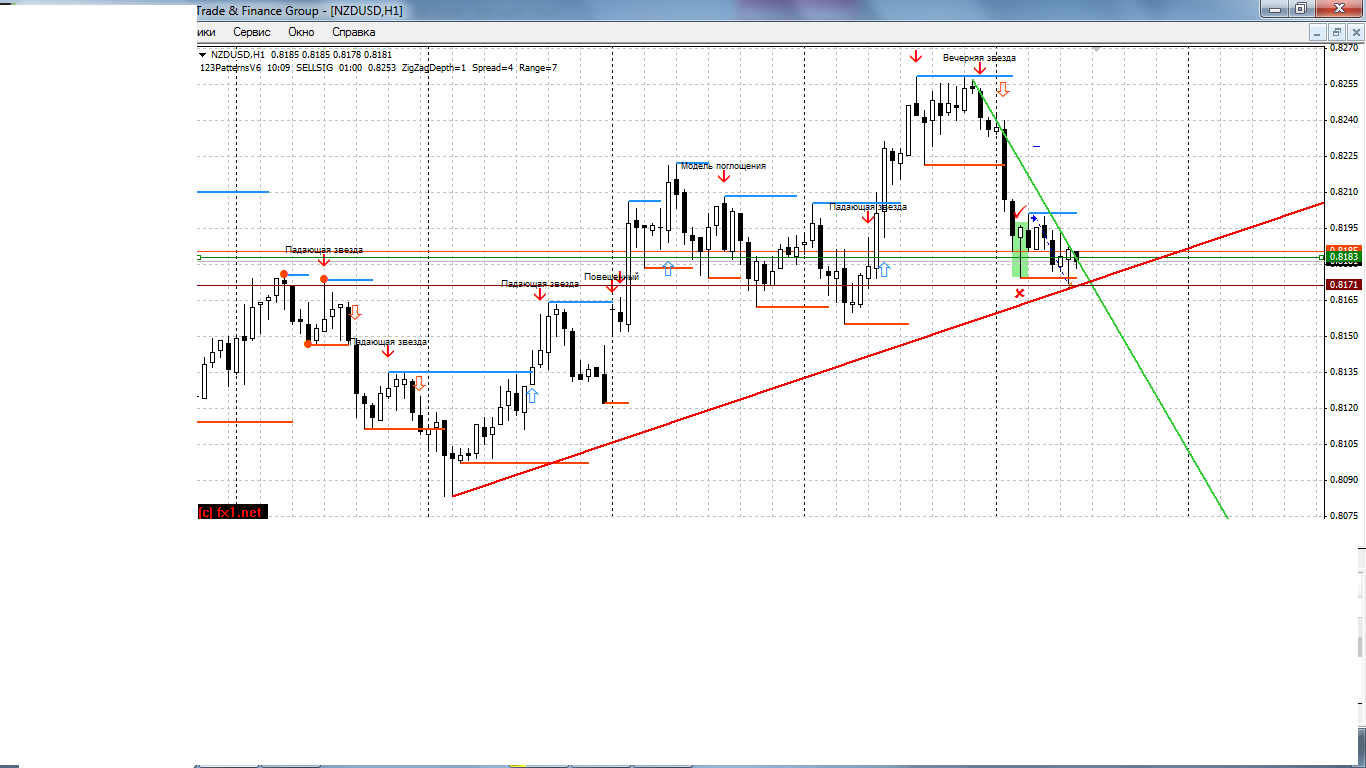
Task: Open the Сервис menu
Action: [251, 32]
